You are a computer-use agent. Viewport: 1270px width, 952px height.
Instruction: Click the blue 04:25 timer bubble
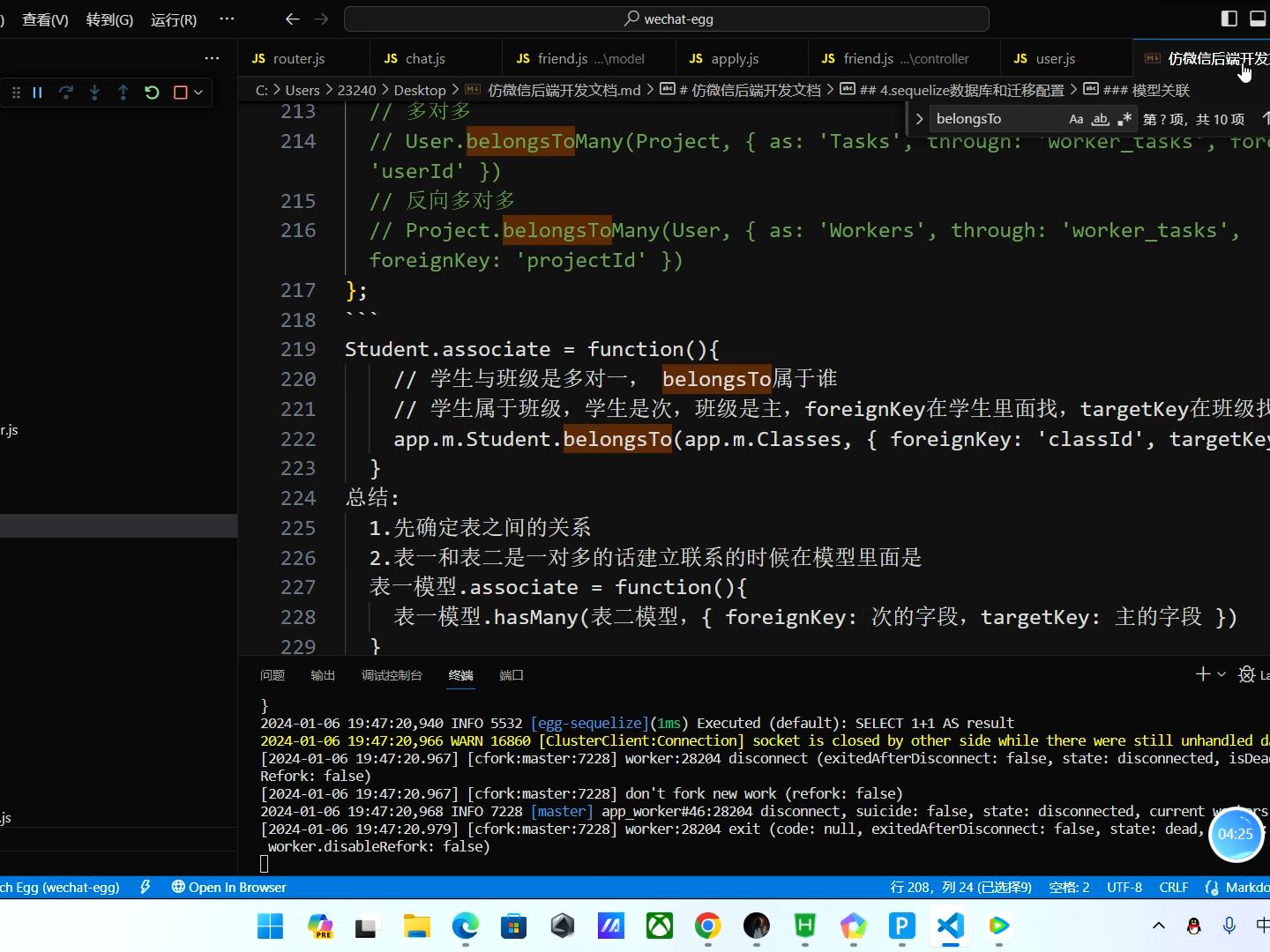click(1236, 834)
